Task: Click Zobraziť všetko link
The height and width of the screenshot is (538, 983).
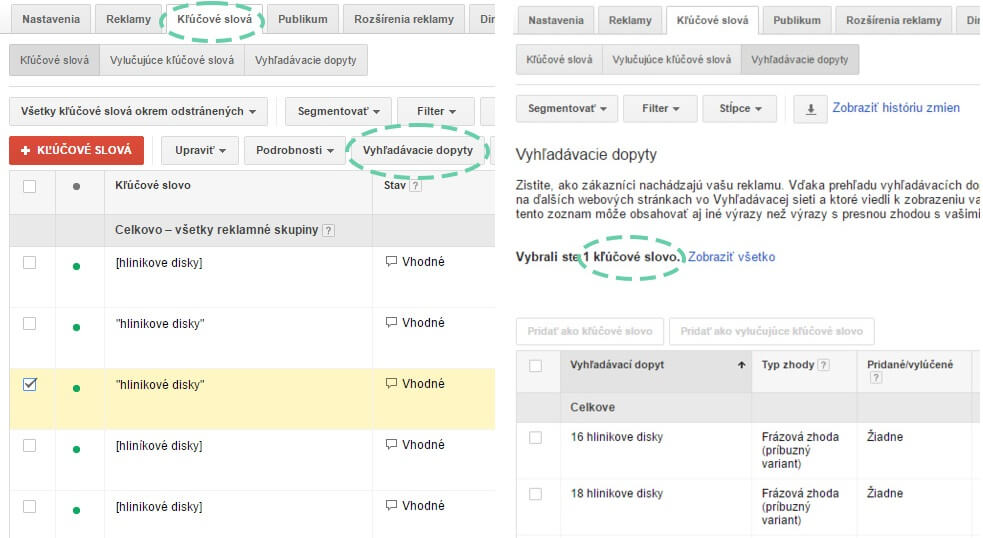Action: [x=732, y=257]
